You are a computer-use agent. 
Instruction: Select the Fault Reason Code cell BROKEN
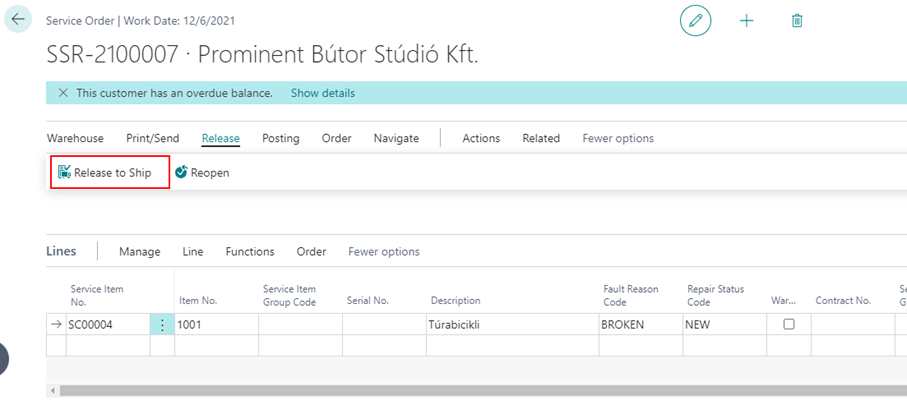pyautogui.click(x=638, y=325)
